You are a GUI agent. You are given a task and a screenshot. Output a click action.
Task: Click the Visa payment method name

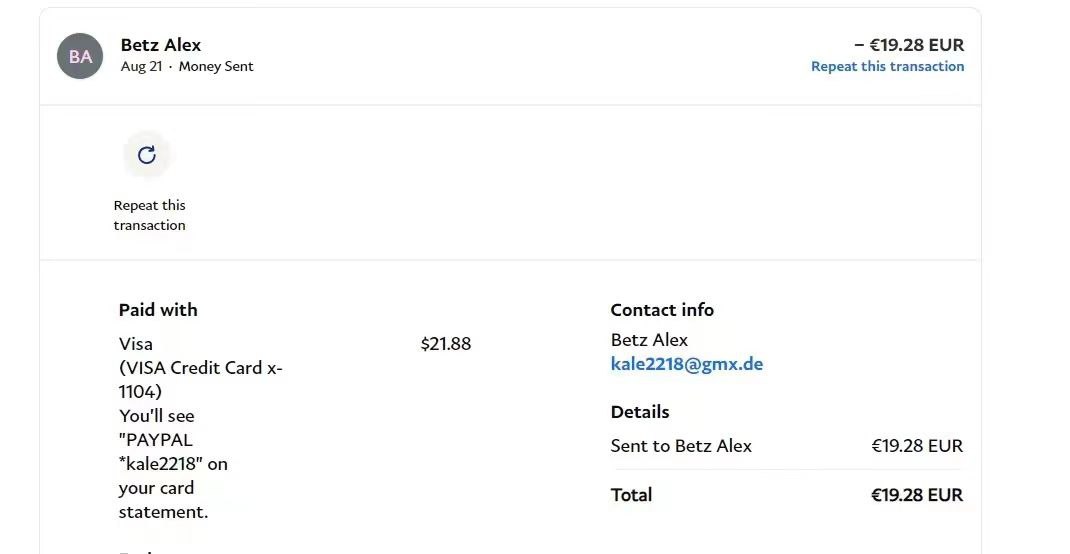click(136, 344)
